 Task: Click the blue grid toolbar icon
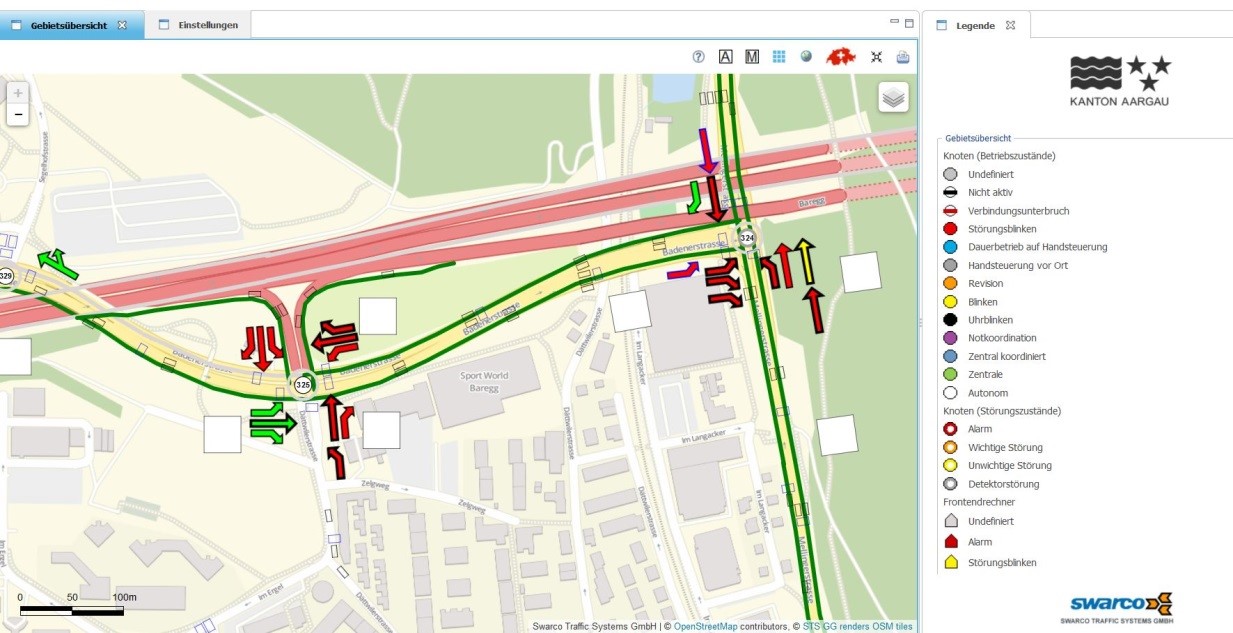(779, 57)
